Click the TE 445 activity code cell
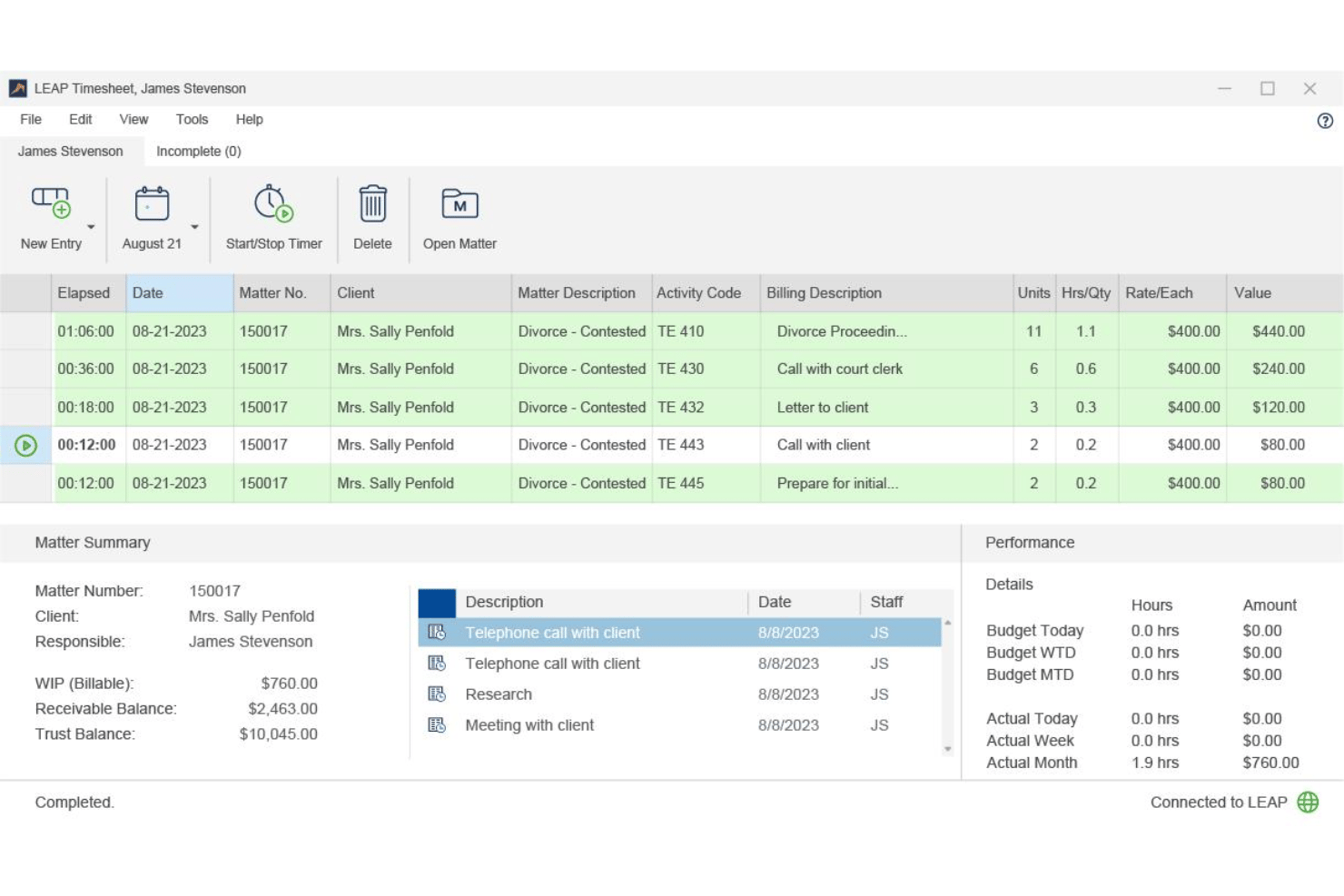The image size is (1344, 896). (706, 484)
